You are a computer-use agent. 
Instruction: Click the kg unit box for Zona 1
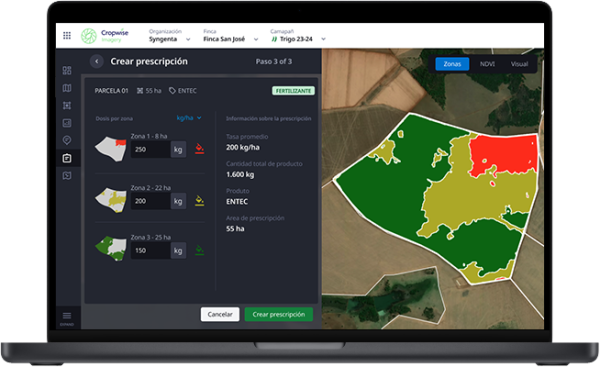[178, 149]
